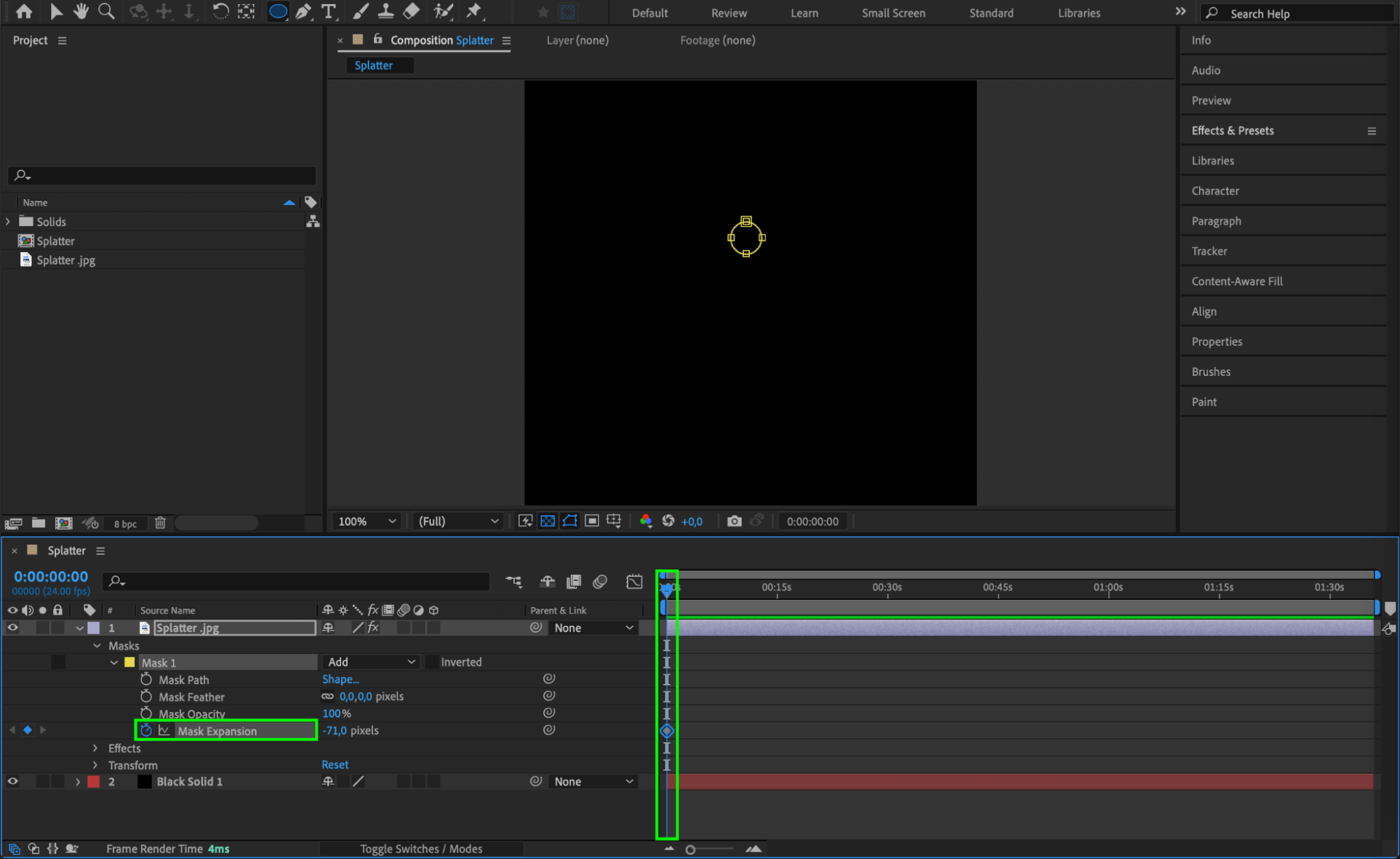
Task: Toggle the Inverted checkbox for Mask 1
Action: pos(432,662)
